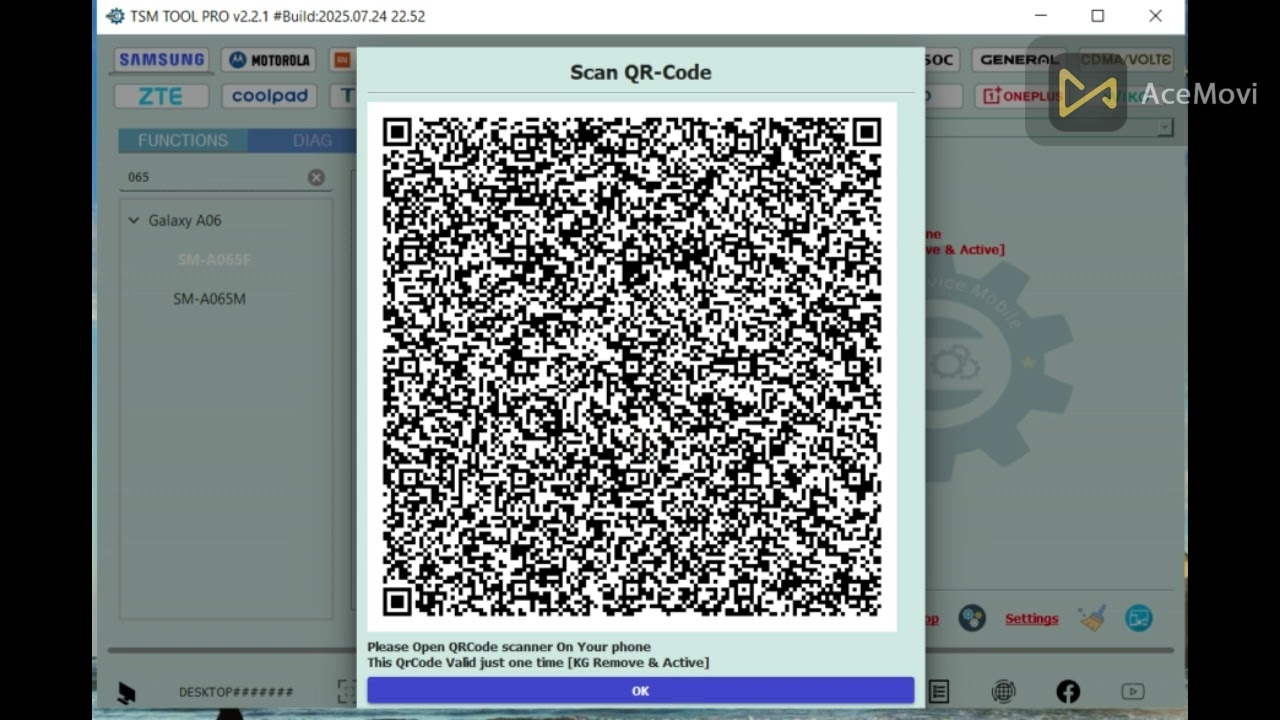Collapse the Galaxy A06 tree node

[x=133, y=220]
